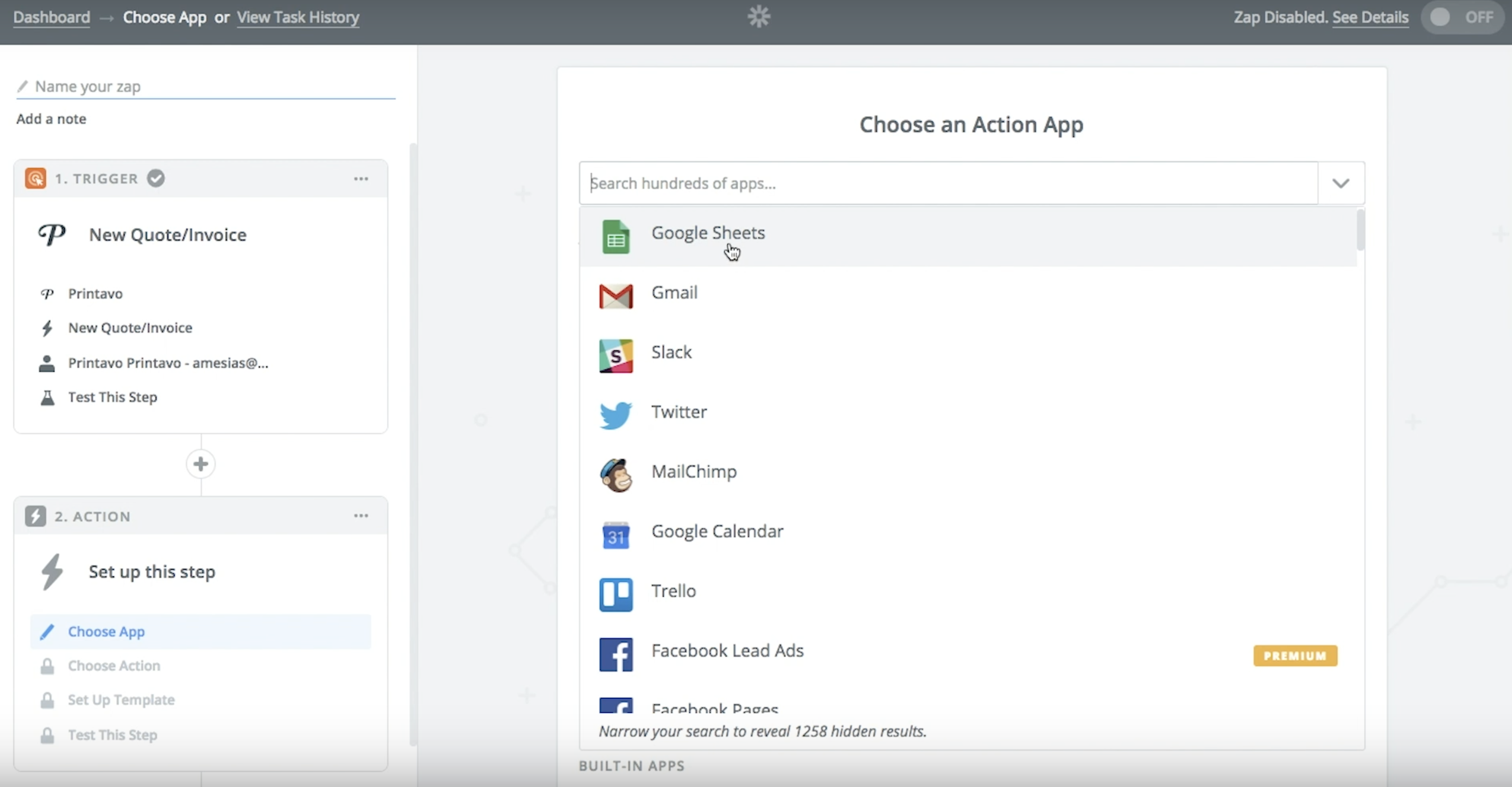The image size is (1512, 787).
Task: Open the Choose App step
Action: 201,632
